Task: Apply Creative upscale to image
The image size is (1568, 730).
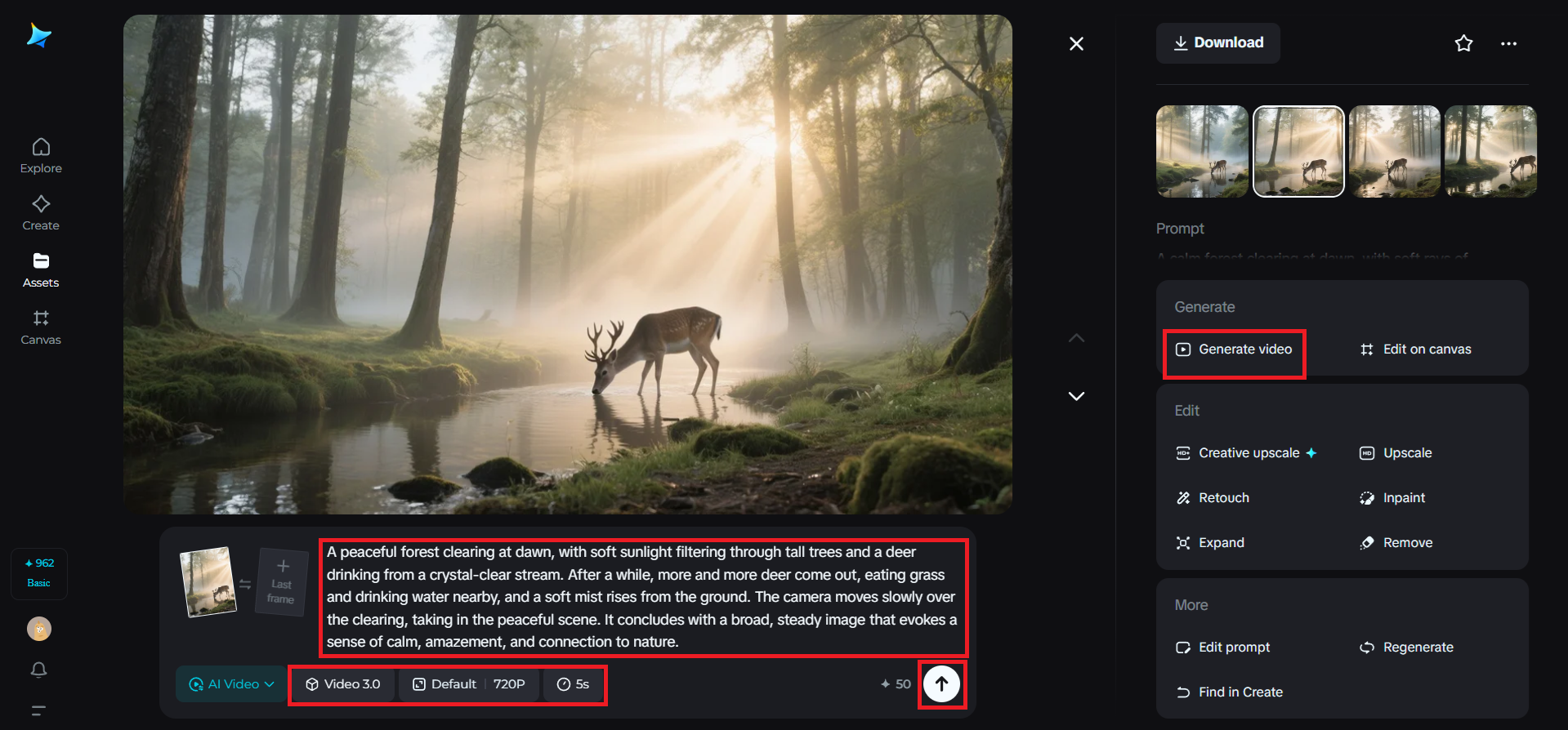Action: [x=1246, y=453]
